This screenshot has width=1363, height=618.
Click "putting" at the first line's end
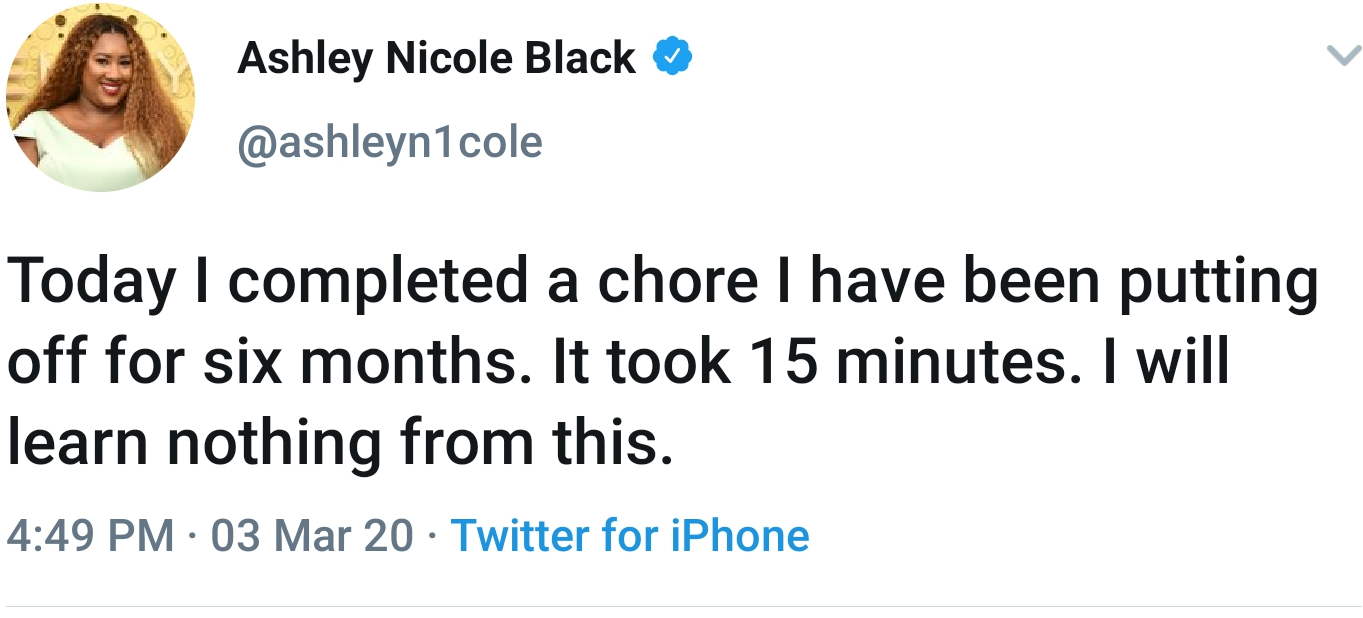(x=1217, y=284)
